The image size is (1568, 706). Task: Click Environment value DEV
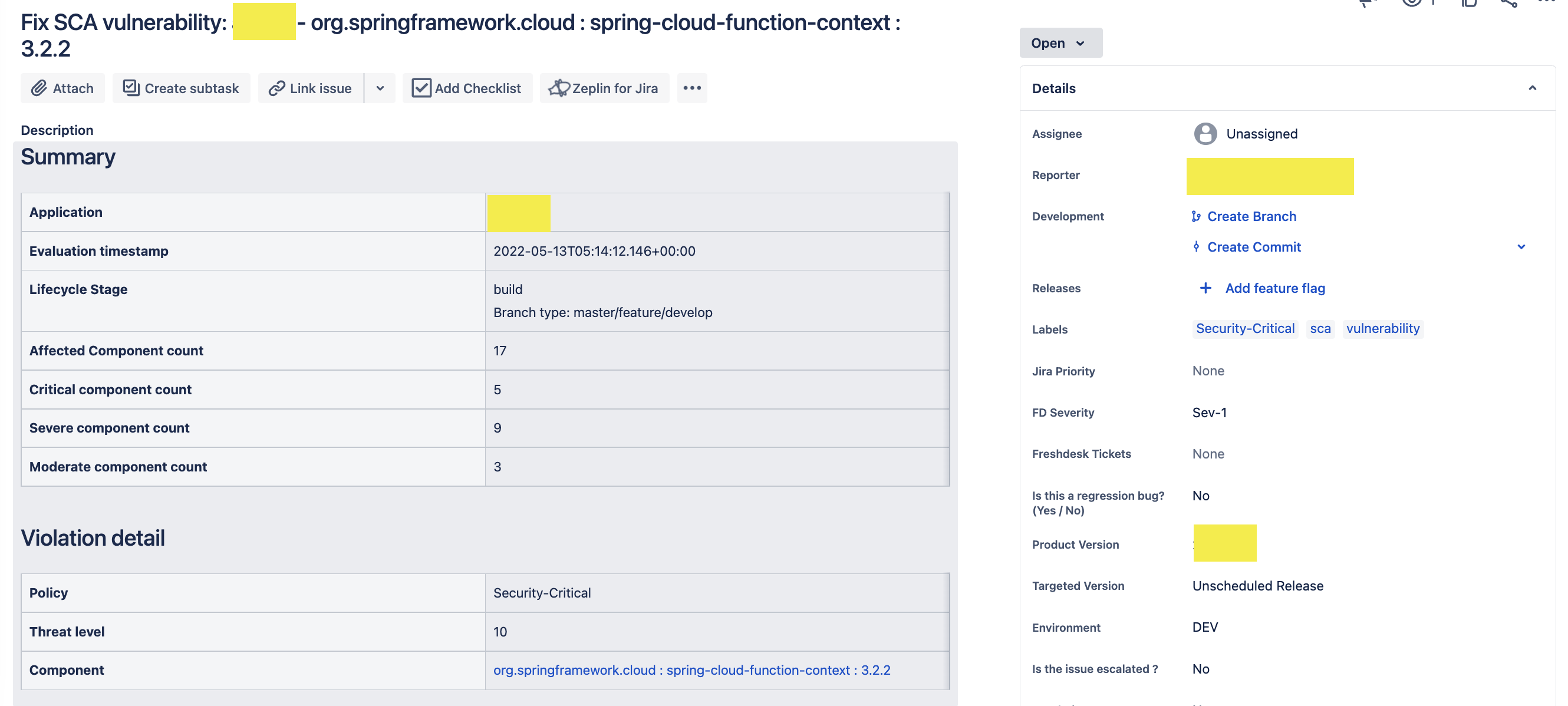click(1205, 628)
